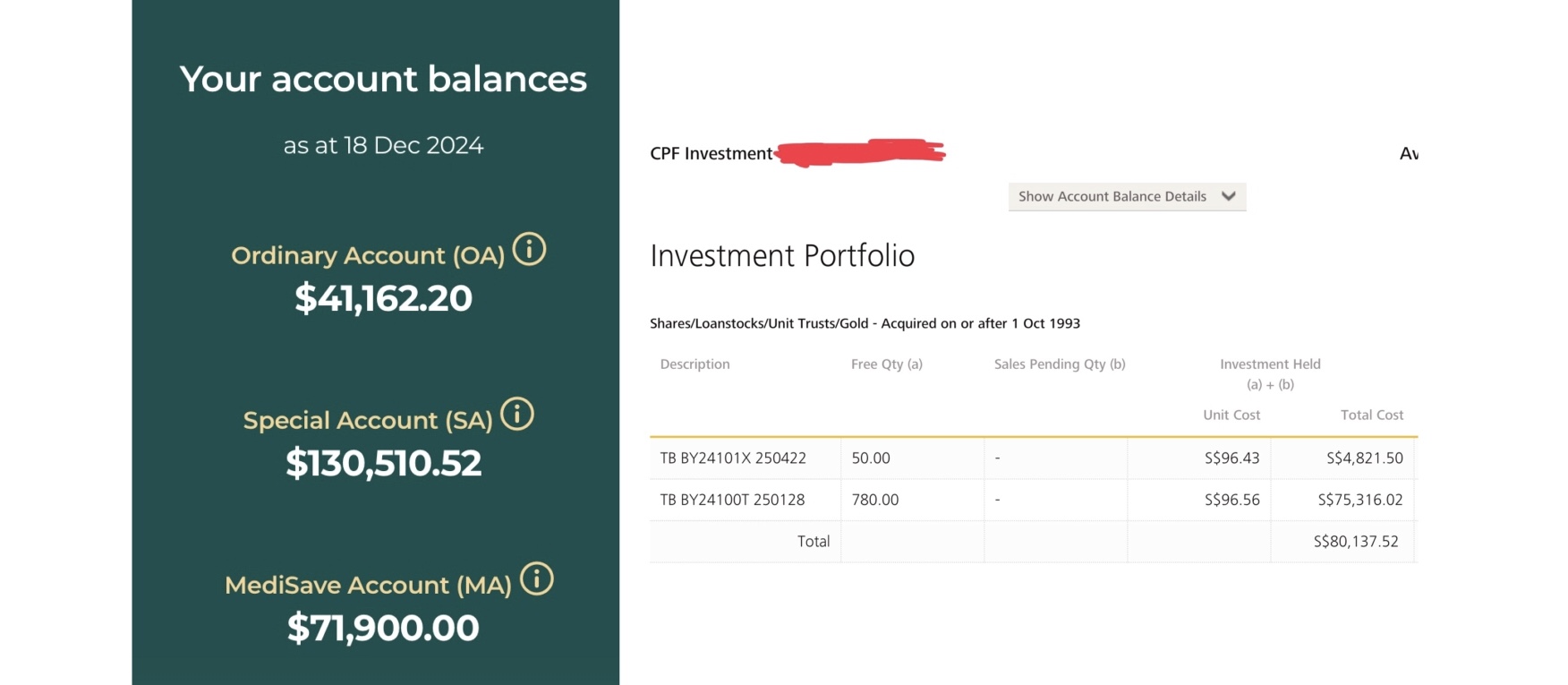This screenshot has height=685, width=1568.
Task: Click the $41,162.20 Ordinary Account balance
Action: click(383, 298)
